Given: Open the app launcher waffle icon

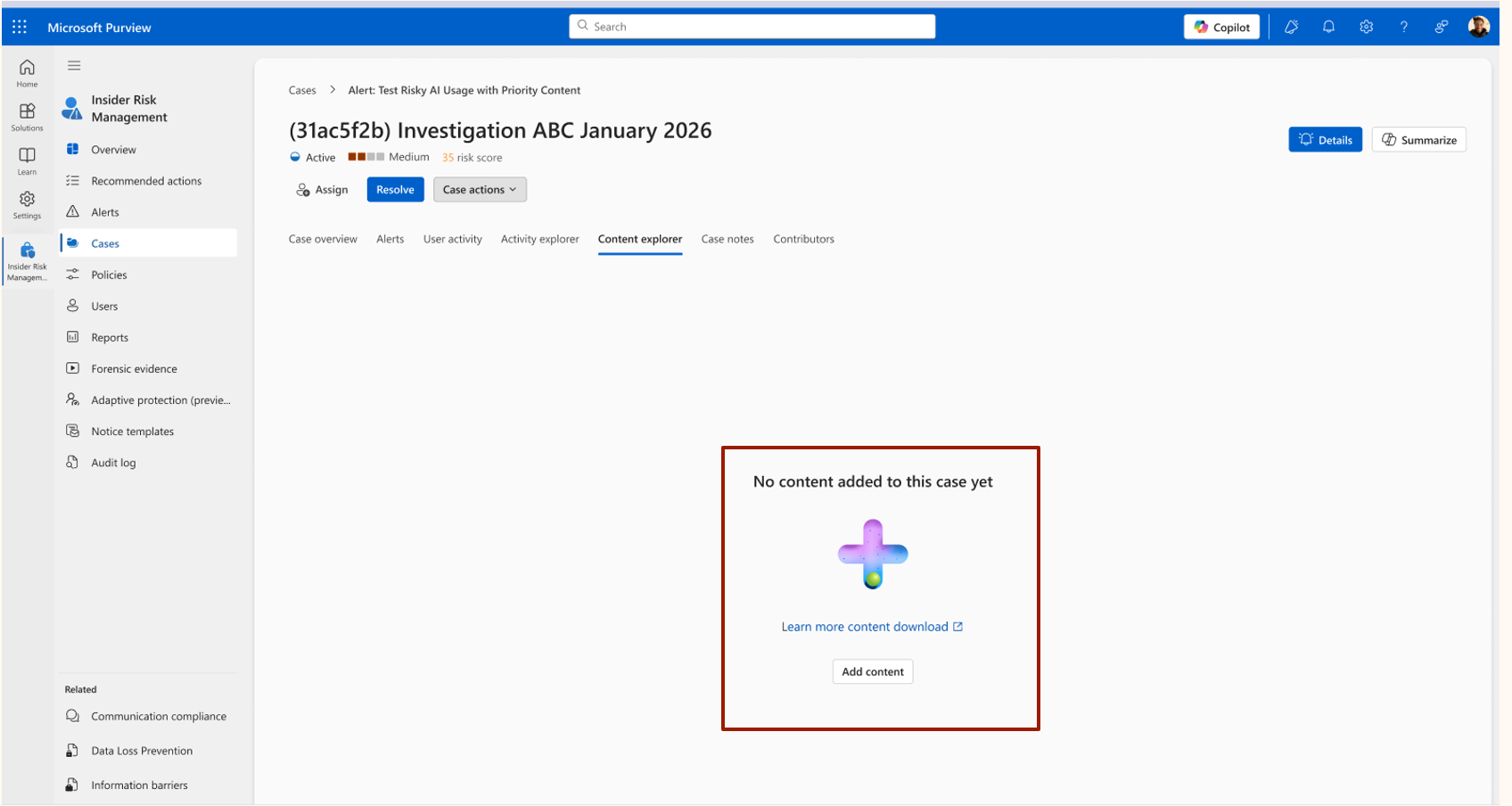Looking at the screenshot, I should [20, 27].
